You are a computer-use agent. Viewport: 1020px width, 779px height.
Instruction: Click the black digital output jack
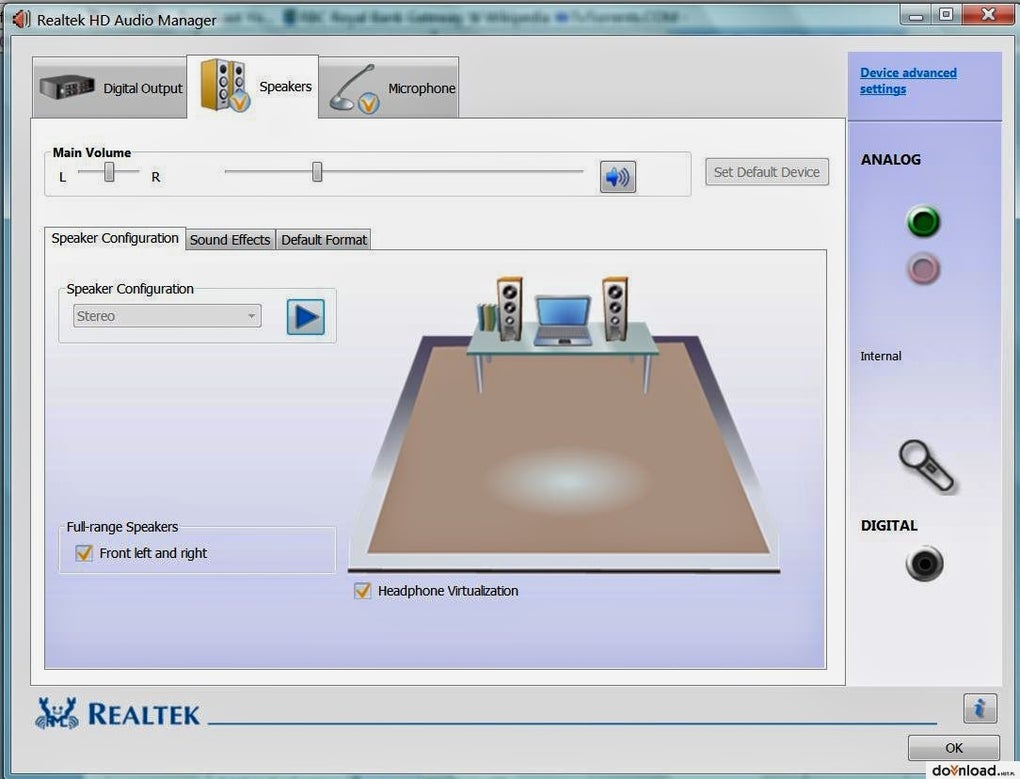point(924,562)
